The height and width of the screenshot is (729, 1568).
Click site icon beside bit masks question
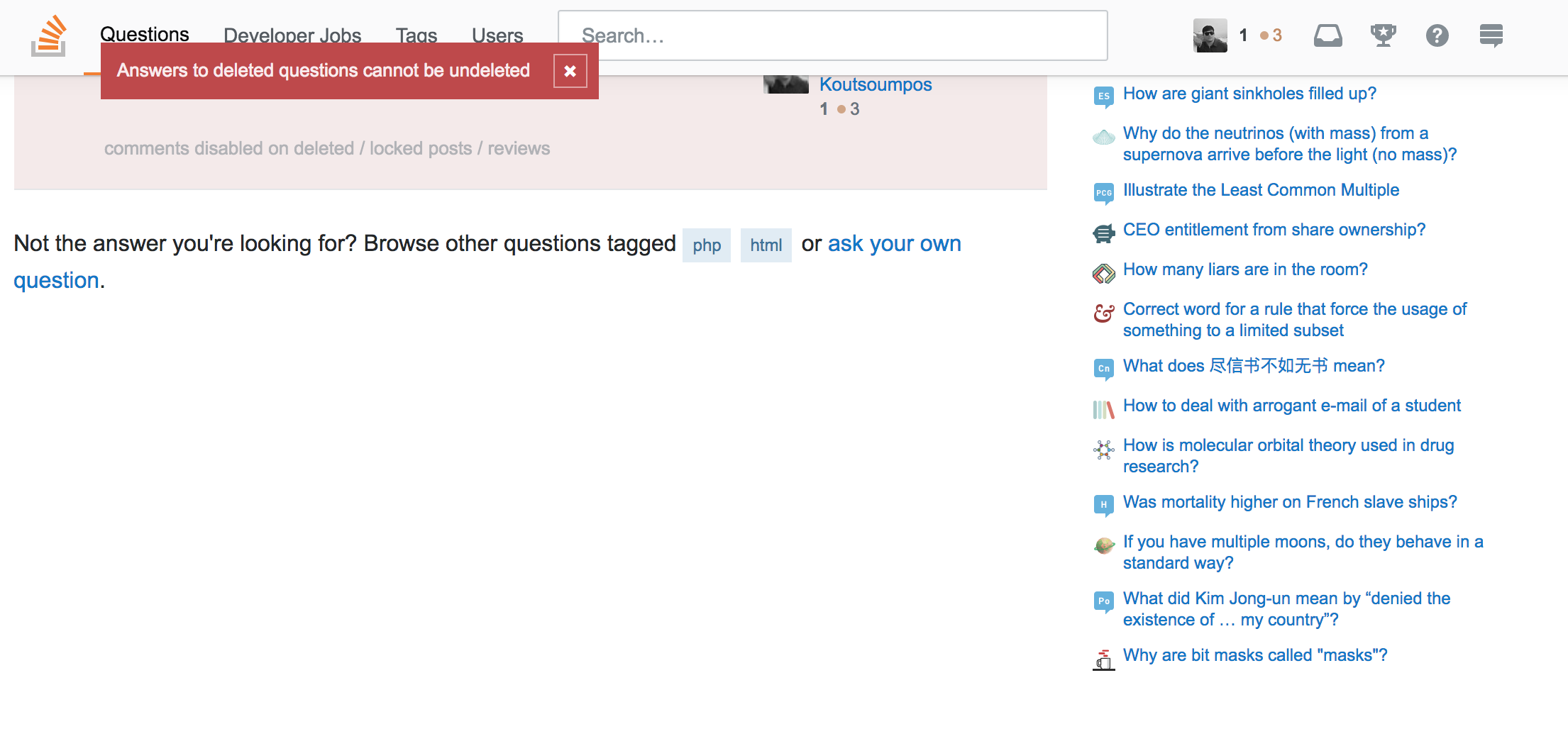pos(1104,660)
